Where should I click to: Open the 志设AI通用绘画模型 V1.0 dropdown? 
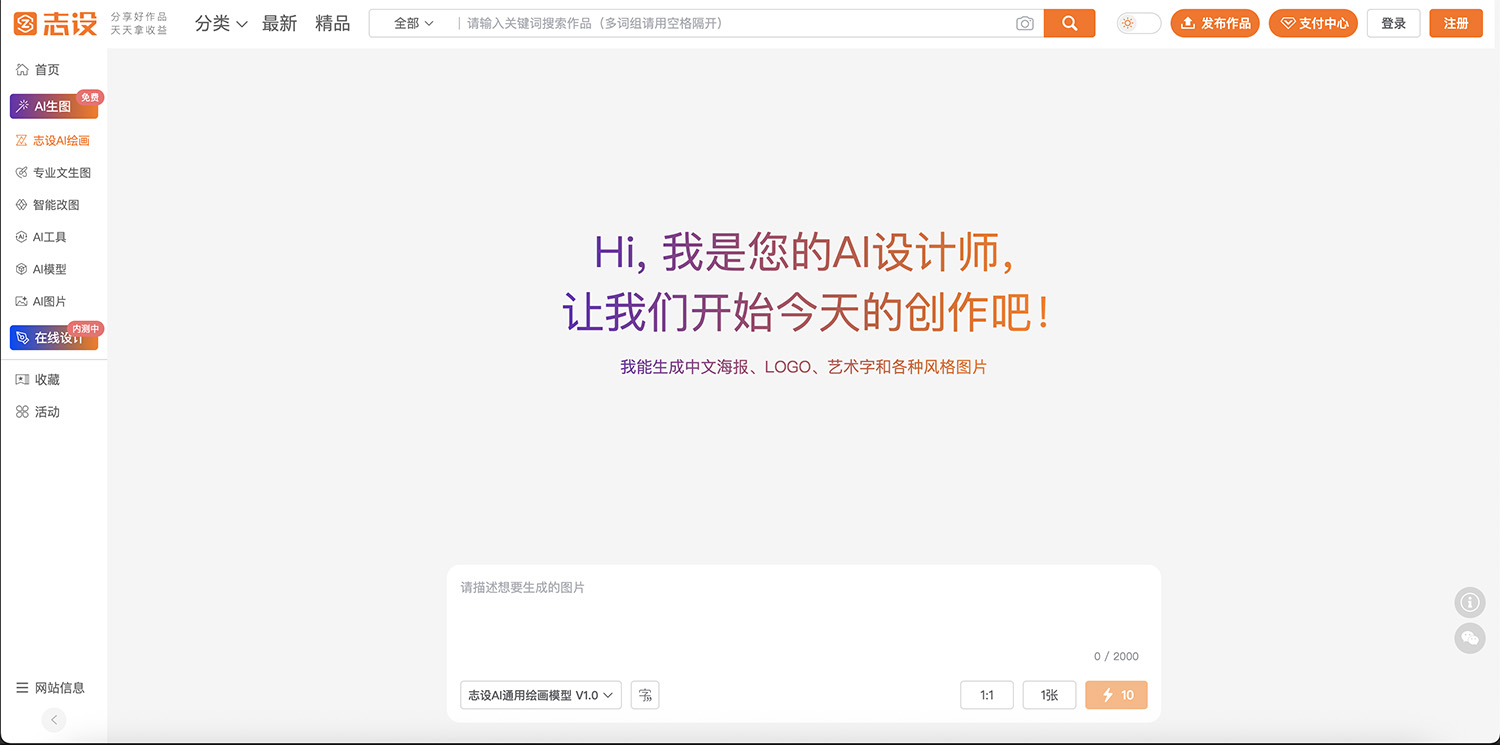[541, 695]
